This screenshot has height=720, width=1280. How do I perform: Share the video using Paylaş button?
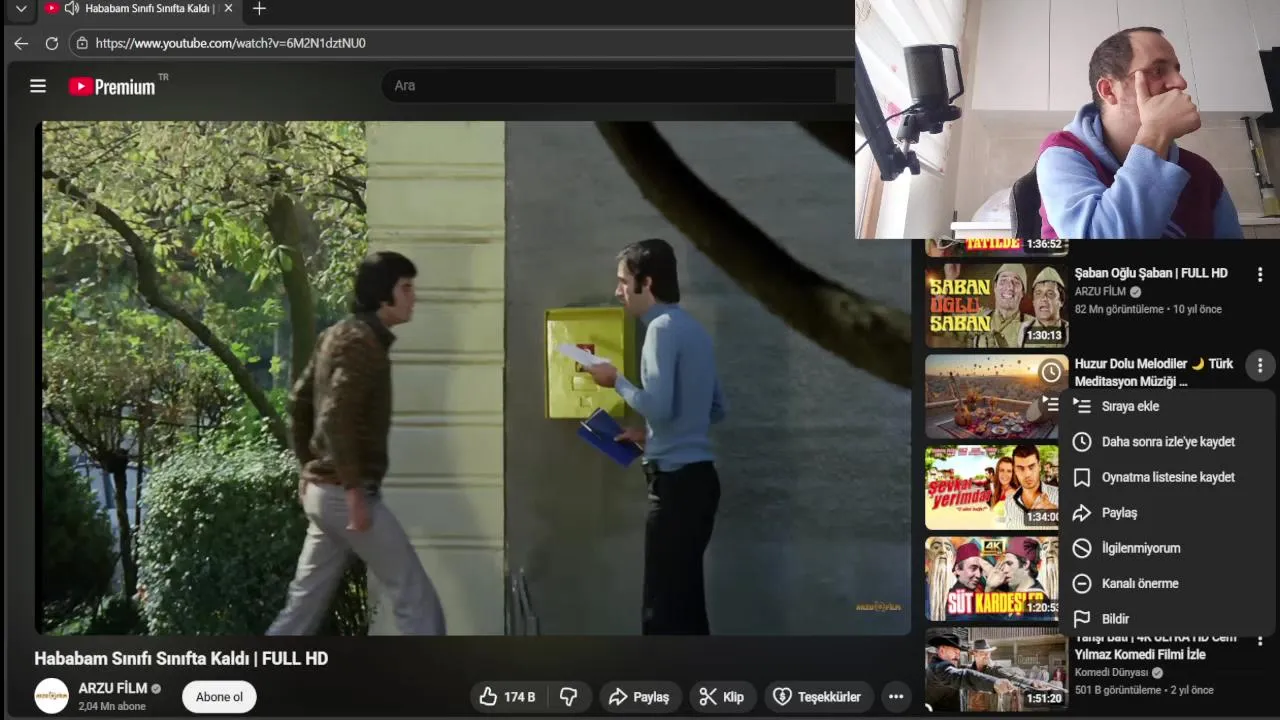click(x=640, y=697)
